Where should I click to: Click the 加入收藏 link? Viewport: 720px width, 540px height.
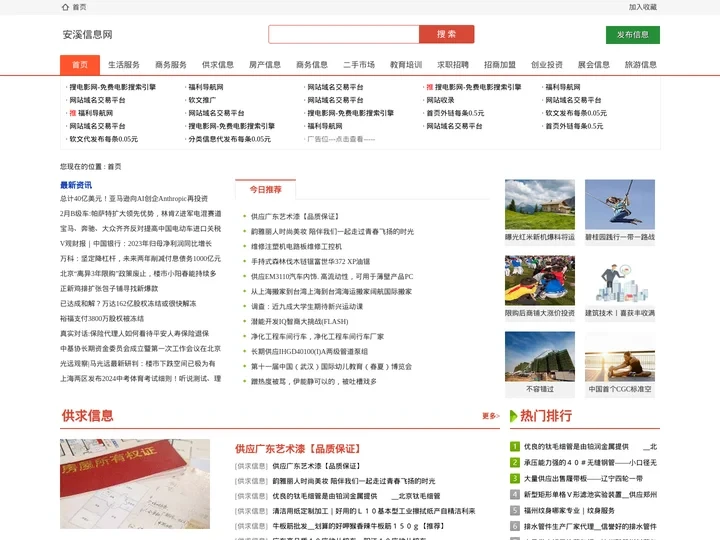642,7
